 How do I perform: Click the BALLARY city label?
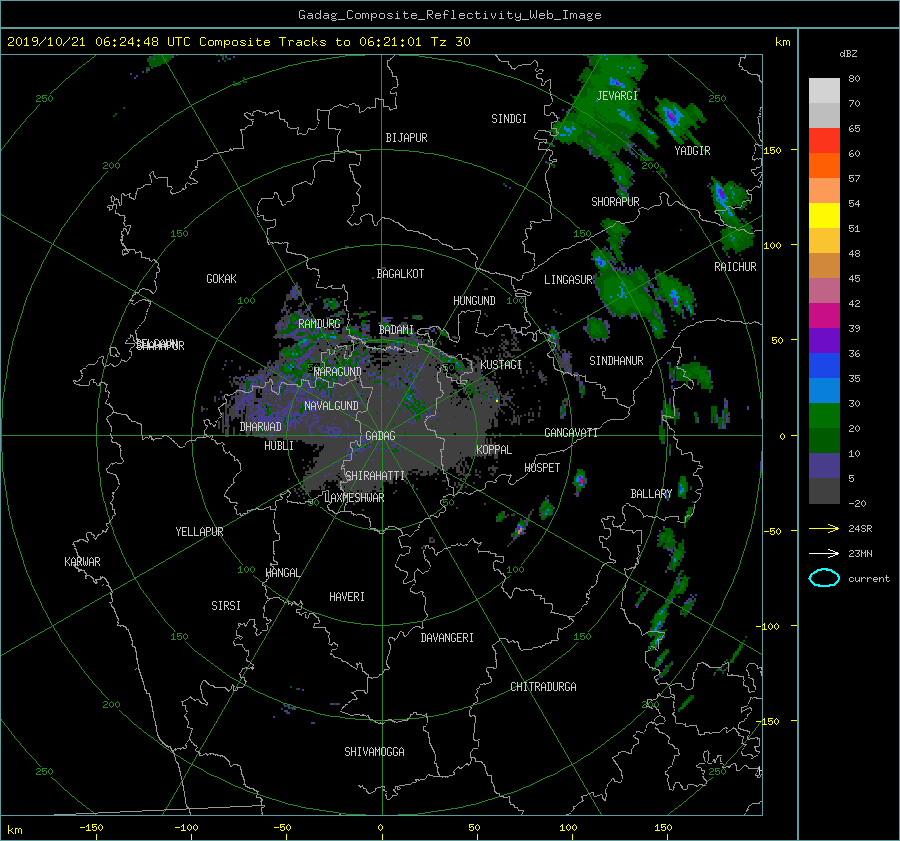pyautogui.click(x=651, y=494)
